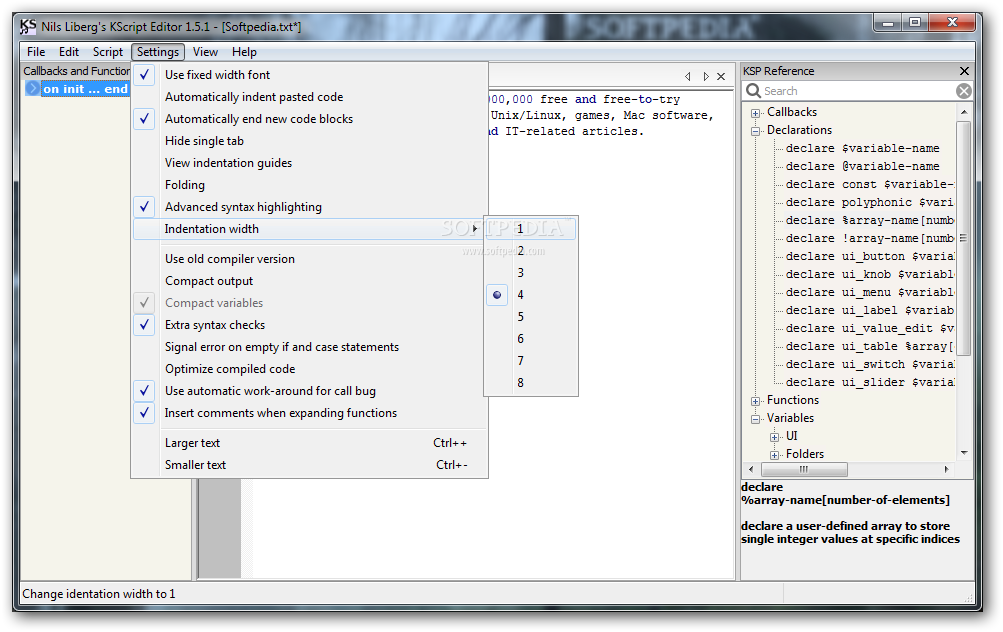Click the magnifier icon in KSP Reference search
Screen dimensions: 1003x632
click(754, 91)
